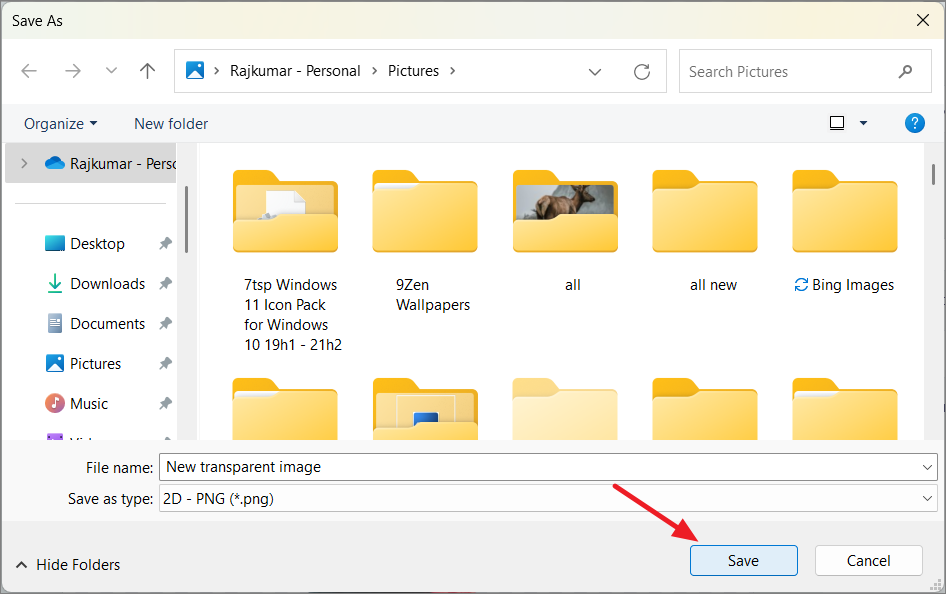This screenshot has height=594, width=946.
Task: Open the Save as type combo box
Action: click(548, 499)
